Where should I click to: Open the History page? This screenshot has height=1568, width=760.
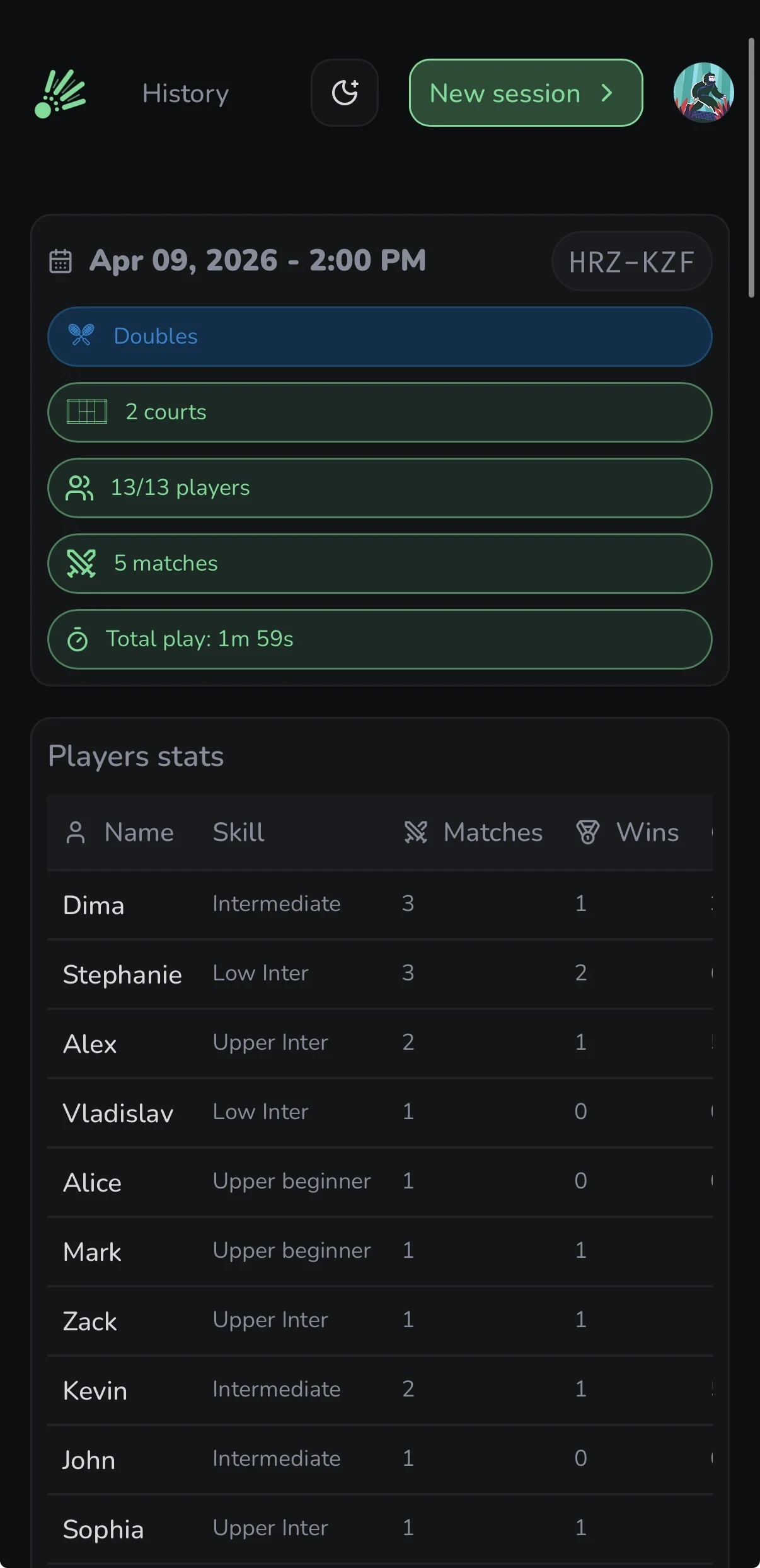(x=185, y=92)
